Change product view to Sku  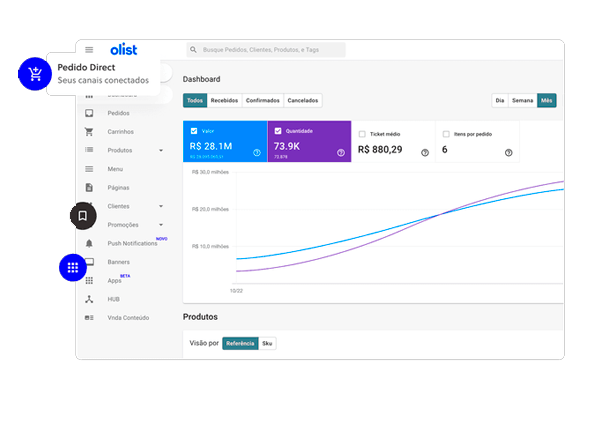pyautogui.click(x=267, y=343)
